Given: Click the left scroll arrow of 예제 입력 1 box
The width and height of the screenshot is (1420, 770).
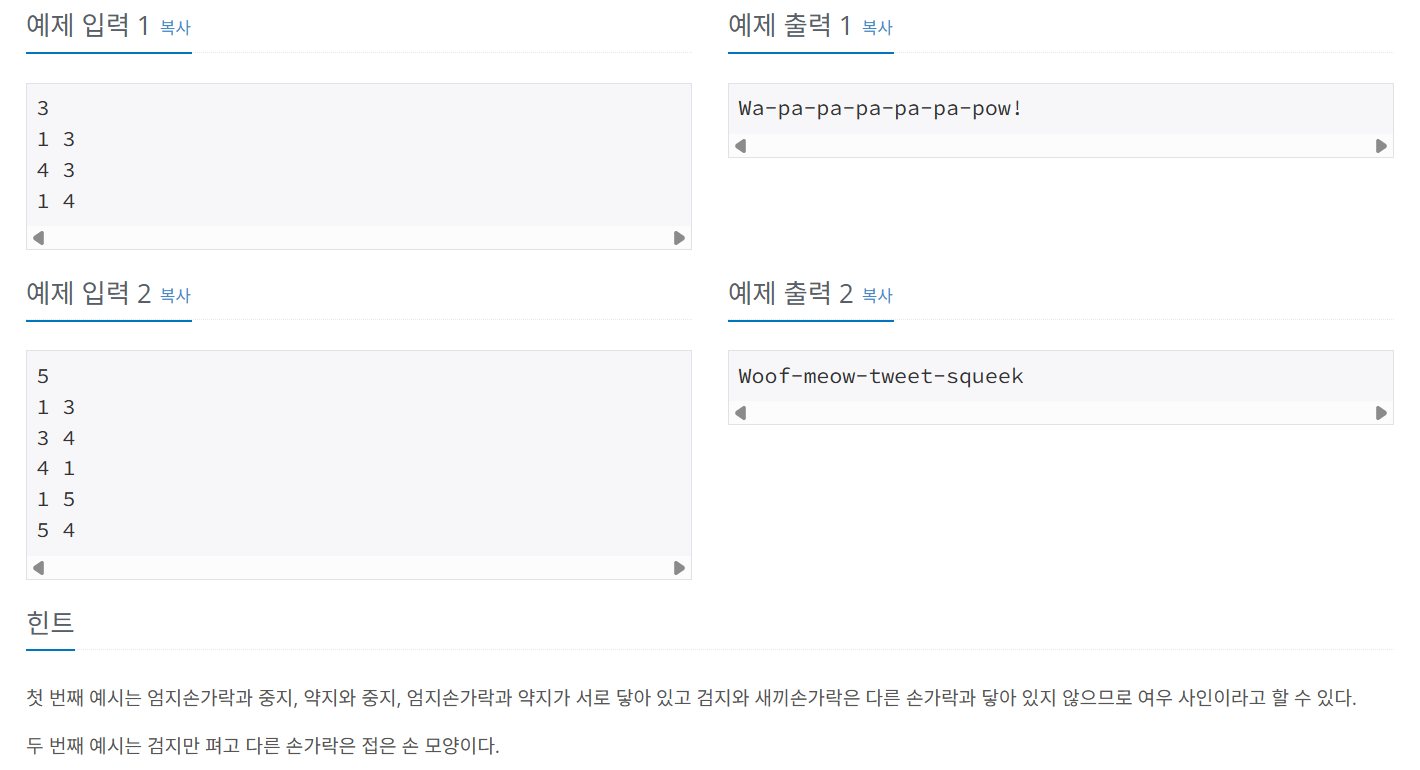Looking at the screenshot, I should coord(37,238).
